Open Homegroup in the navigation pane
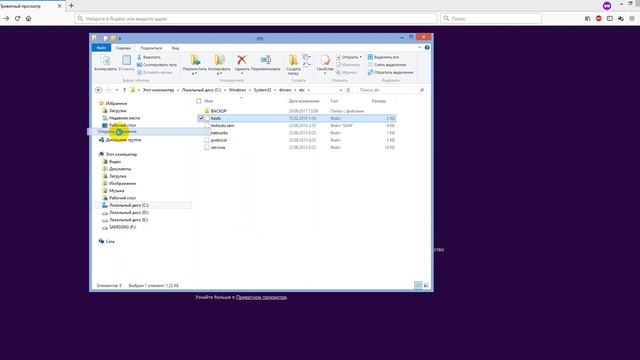This screenshot has width=640, height=360. [123, 140]
